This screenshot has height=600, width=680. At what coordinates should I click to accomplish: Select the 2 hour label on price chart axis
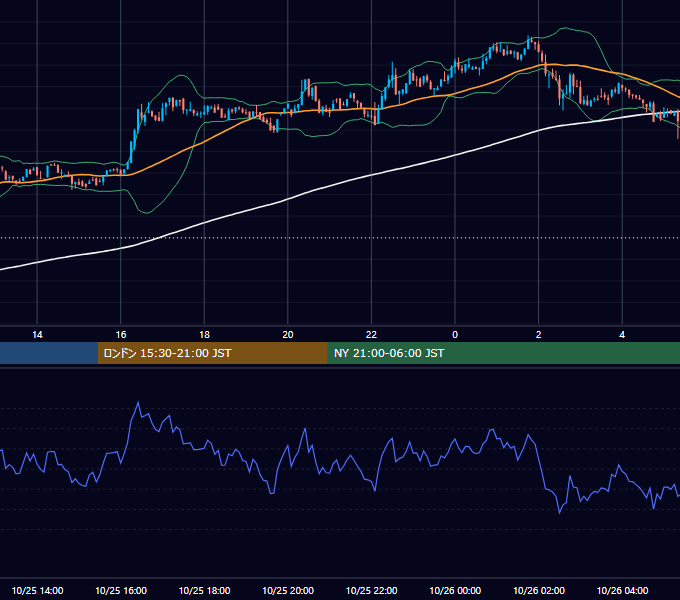pos(539,335)
